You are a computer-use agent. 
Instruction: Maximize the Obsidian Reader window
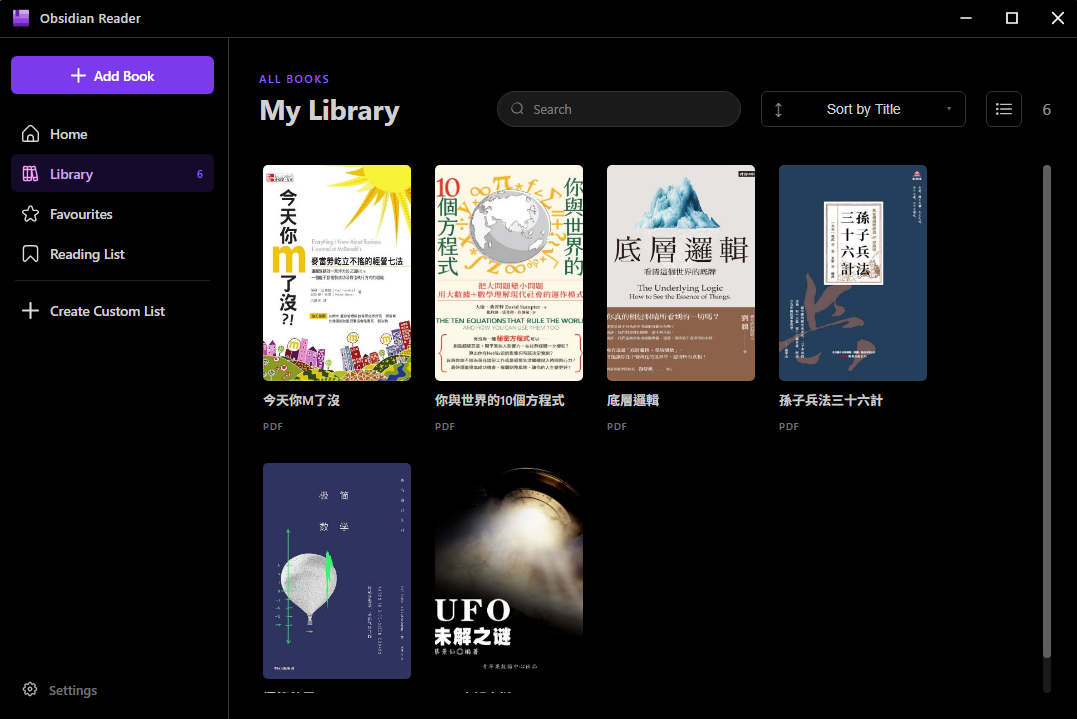[x=1012, y=18]
